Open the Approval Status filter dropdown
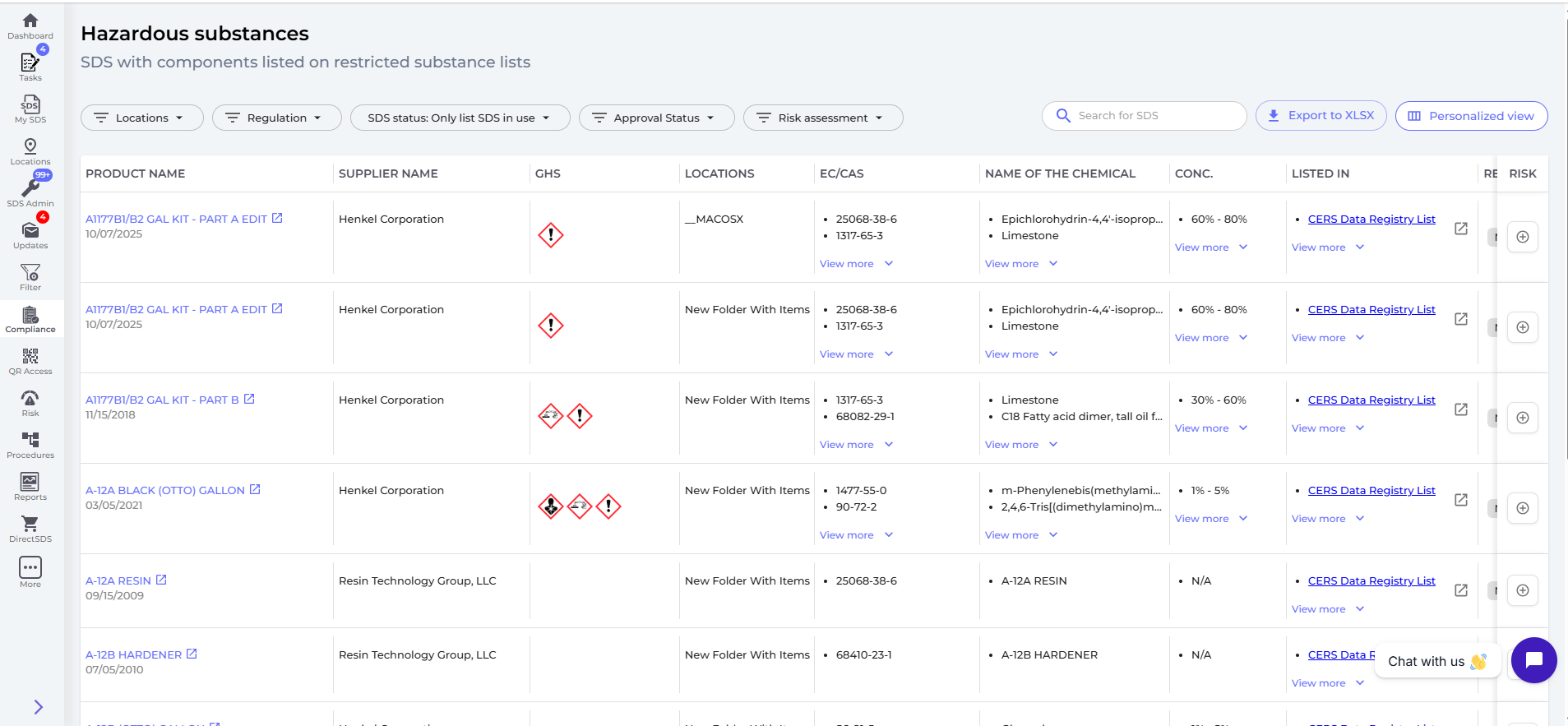1568x726 pixels. coord(656,118)
